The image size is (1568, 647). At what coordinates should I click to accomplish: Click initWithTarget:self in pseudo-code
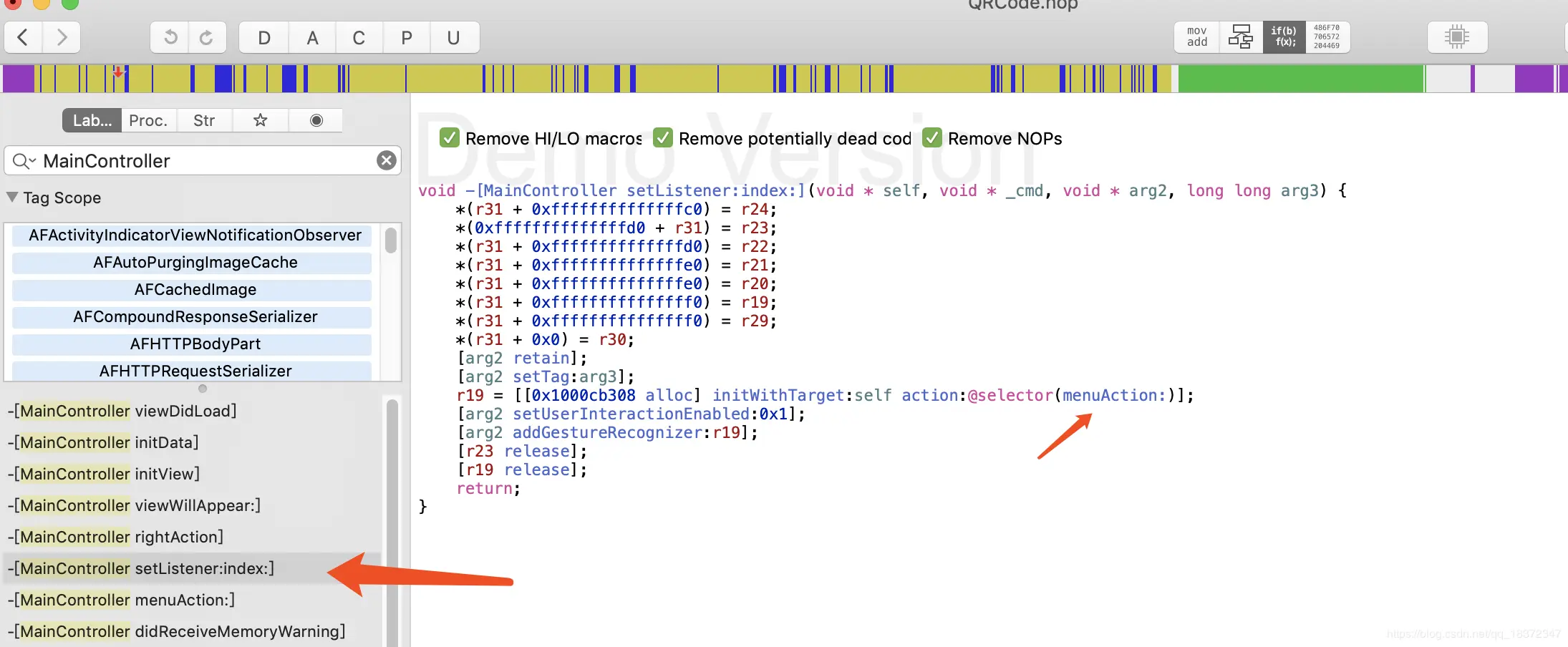point(802,395)
